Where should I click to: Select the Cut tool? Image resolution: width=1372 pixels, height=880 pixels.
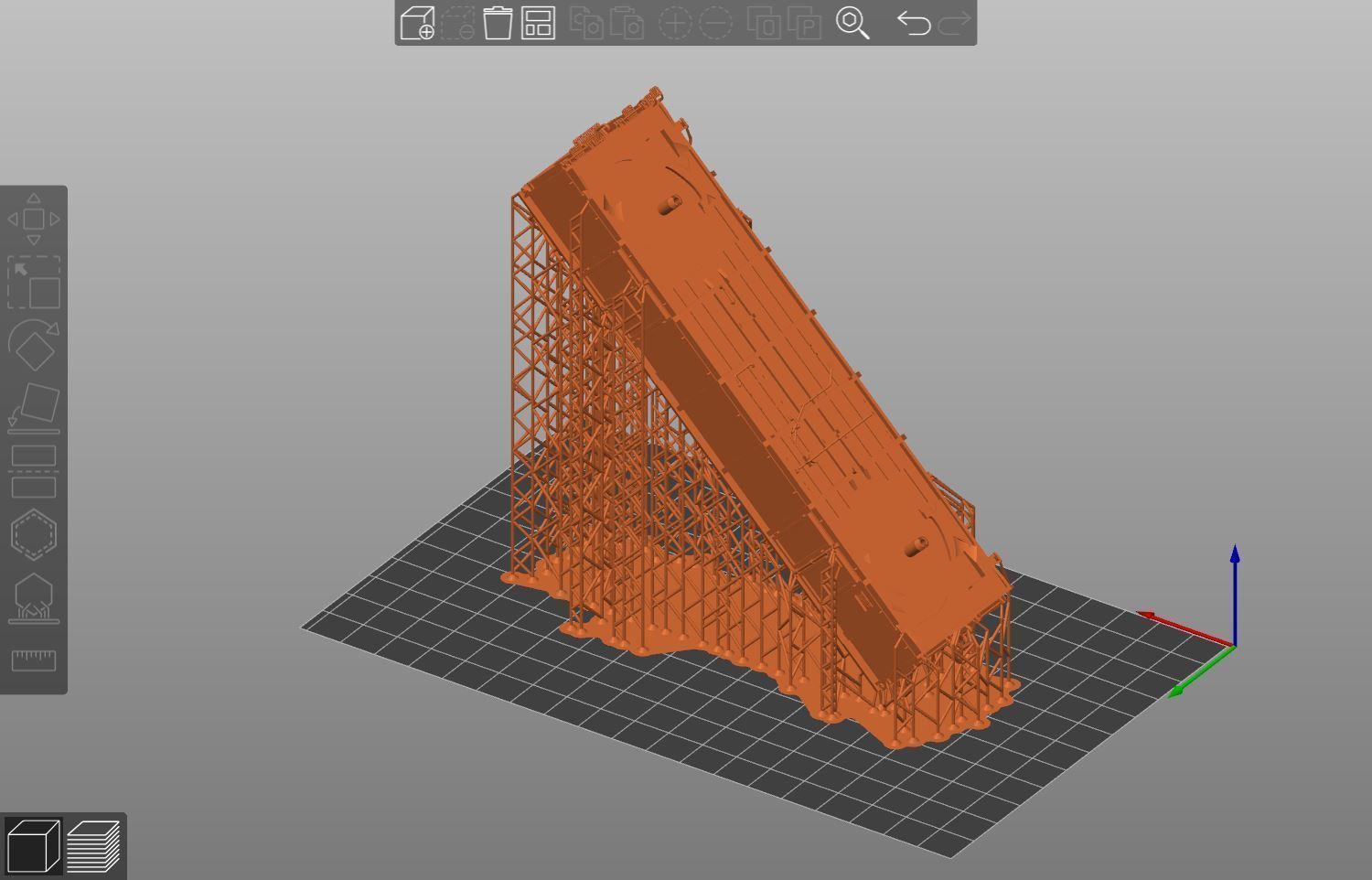(x=34, y=470)
